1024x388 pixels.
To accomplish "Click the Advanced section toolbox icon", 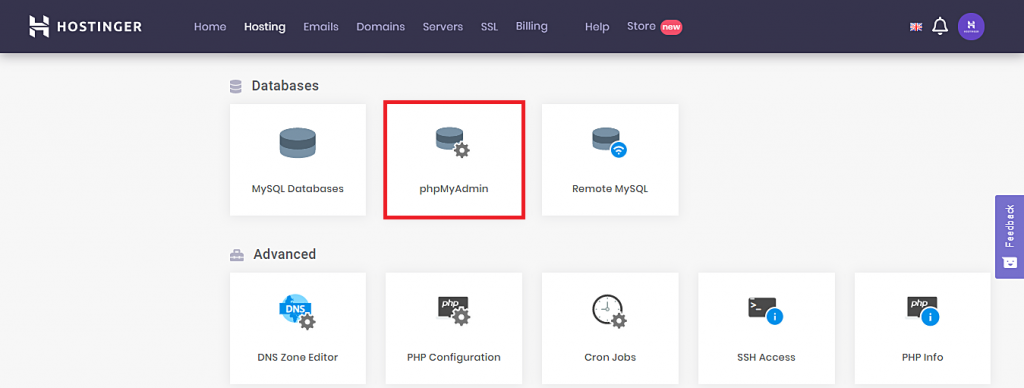I will (237, 255).
